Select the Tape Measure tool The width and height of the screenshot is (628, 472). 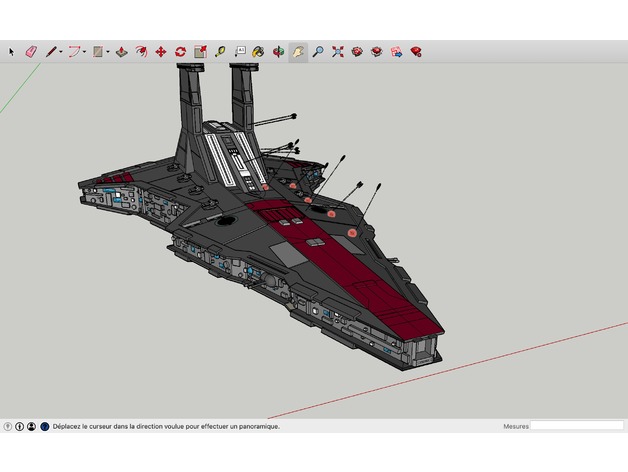pos(219,51)
